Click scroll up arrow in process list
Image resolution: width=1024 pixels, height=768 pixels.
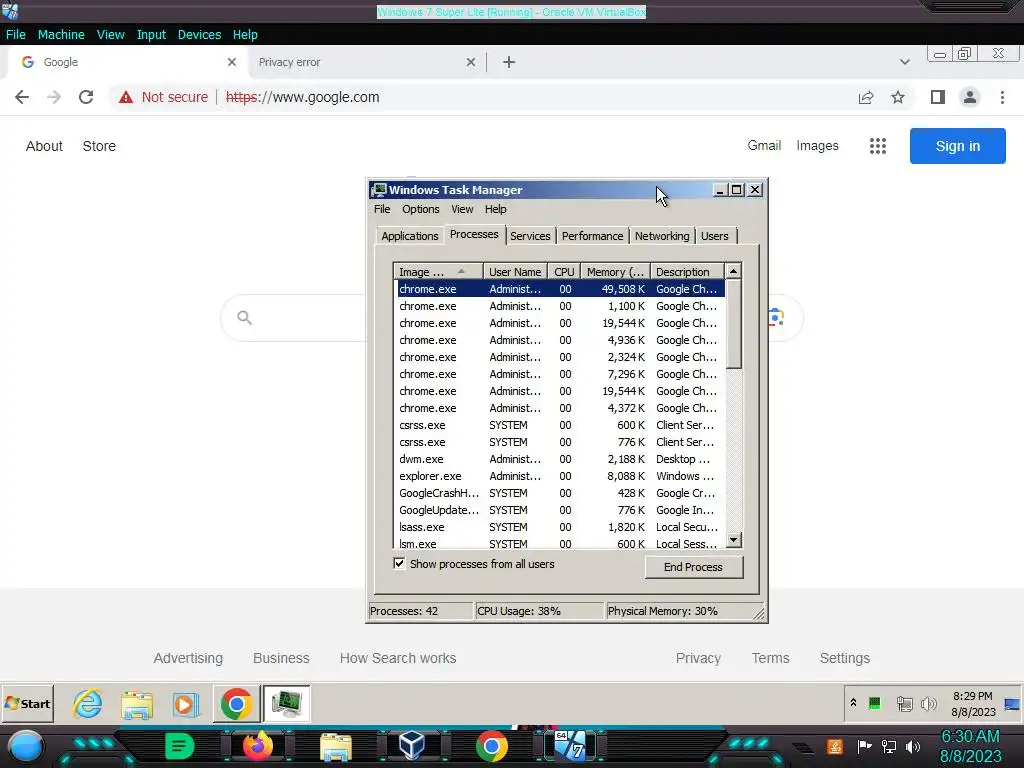coord(733,271)
